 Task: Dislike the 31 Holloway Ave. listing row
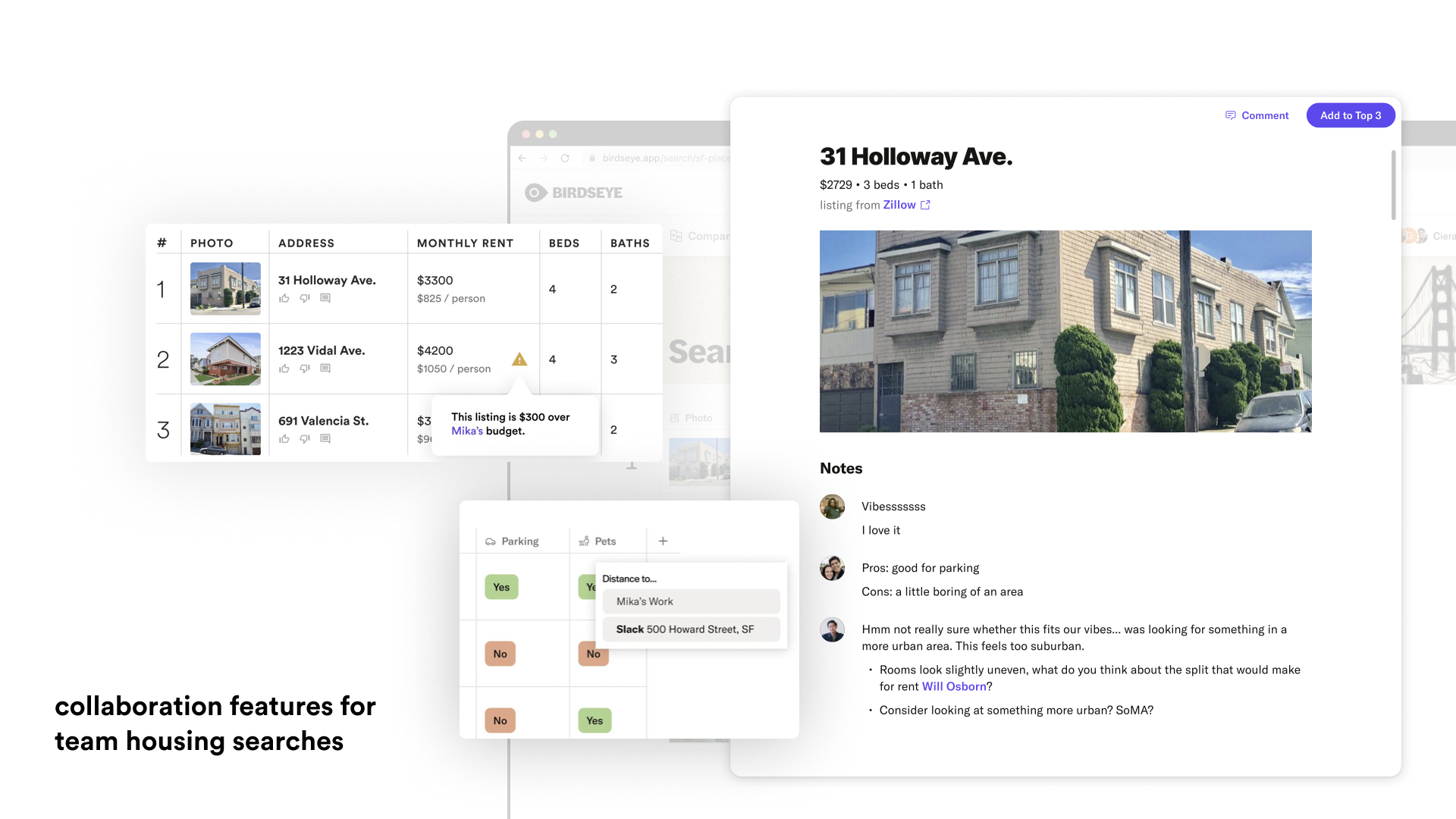point(305,299)
